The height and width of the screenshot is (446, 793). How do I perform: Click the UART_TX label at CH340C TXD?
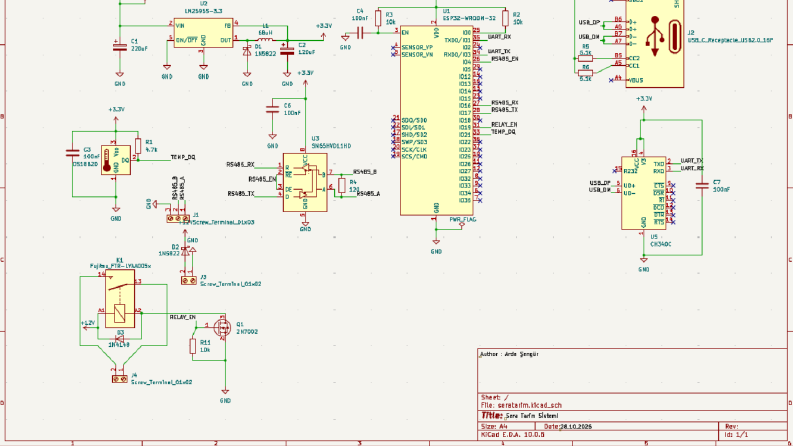692,161
